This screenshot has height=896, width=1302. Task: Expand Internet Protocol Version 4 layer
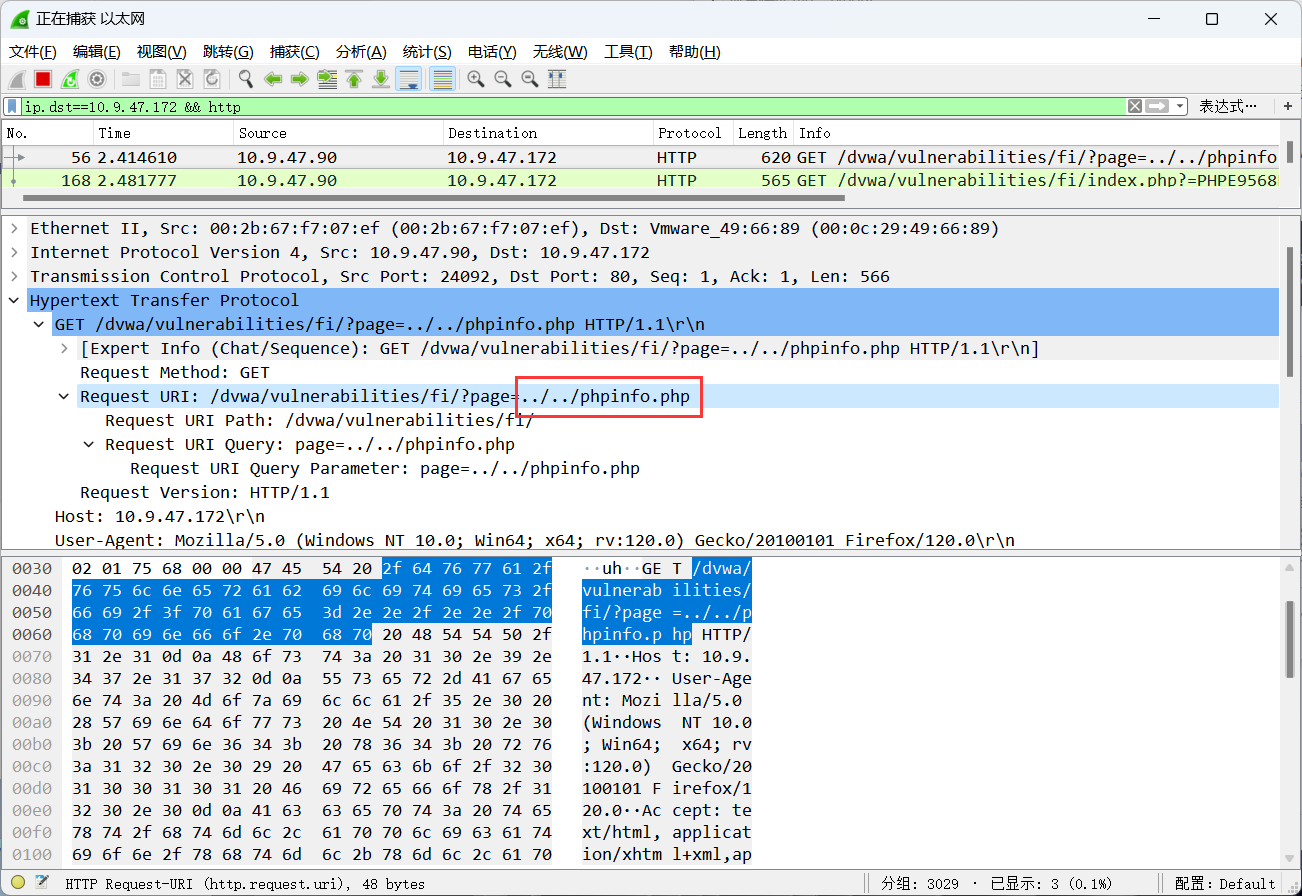14,252
